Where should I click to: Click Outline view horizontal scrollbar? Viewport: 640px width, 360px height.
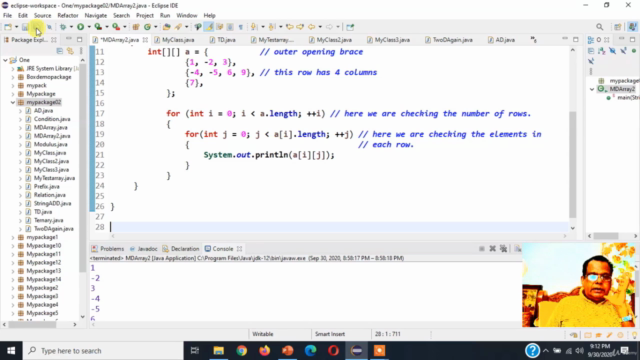pos(606,236)
